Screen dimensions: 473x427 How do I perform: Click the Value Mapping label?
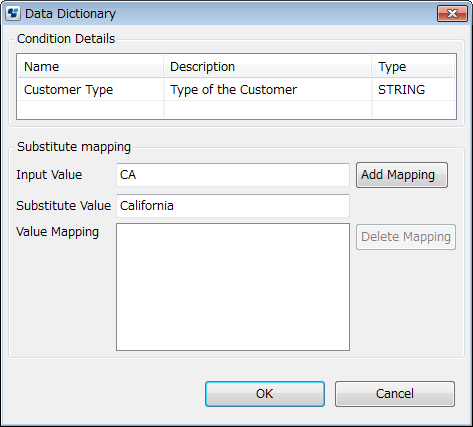click(57, 232)
